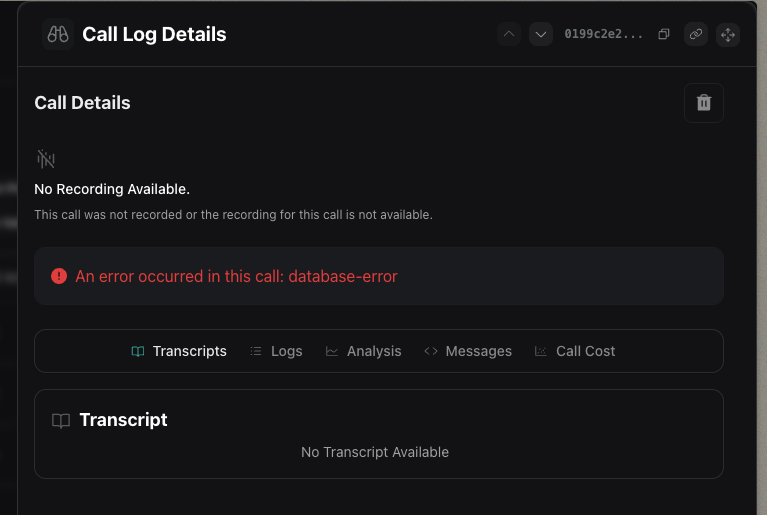Go to next call with down chevron
Image resolution: width=767 pixels, height=515 pixels.
tap(540, 34)
